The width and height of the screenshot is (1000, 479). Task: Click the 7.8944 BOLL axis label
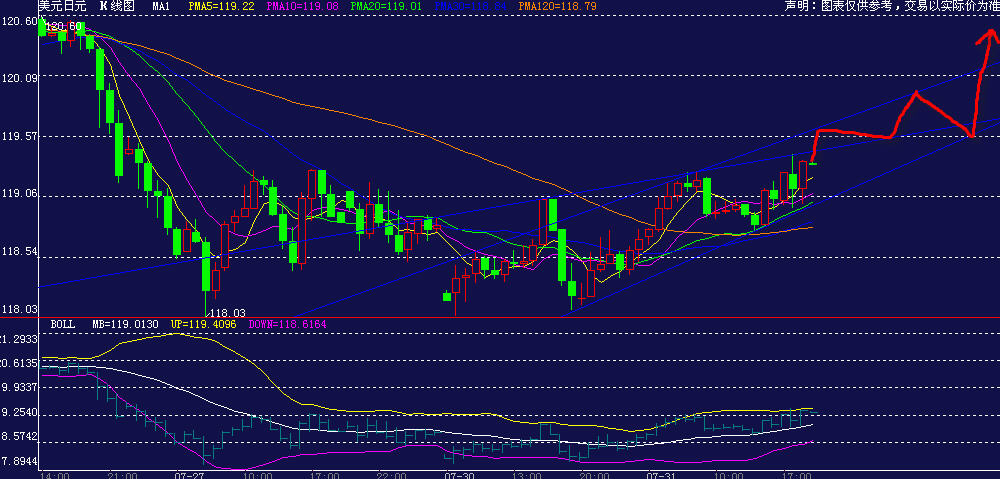(19, 461)
